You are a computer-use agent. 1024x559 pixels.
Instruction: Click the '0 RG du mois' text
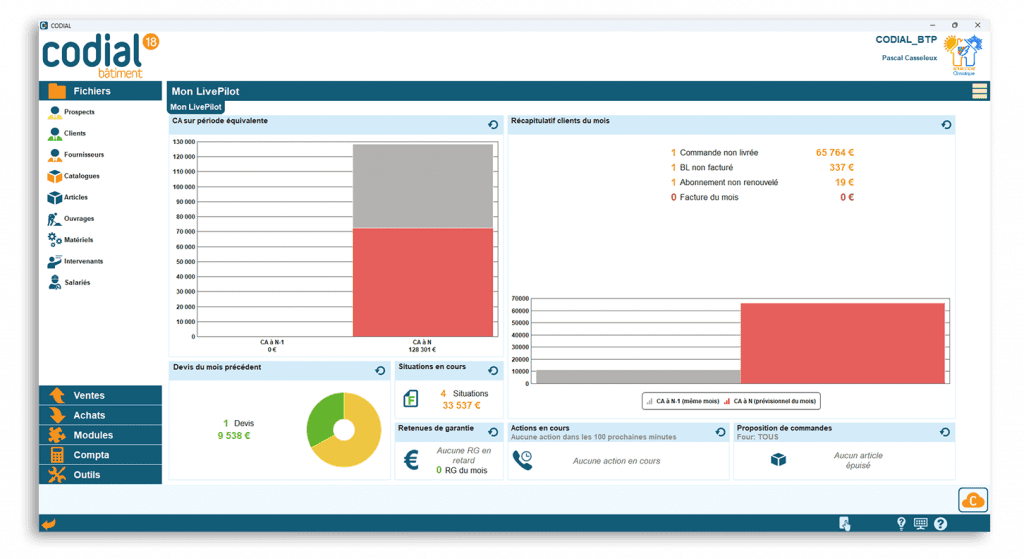pos(462,470)
